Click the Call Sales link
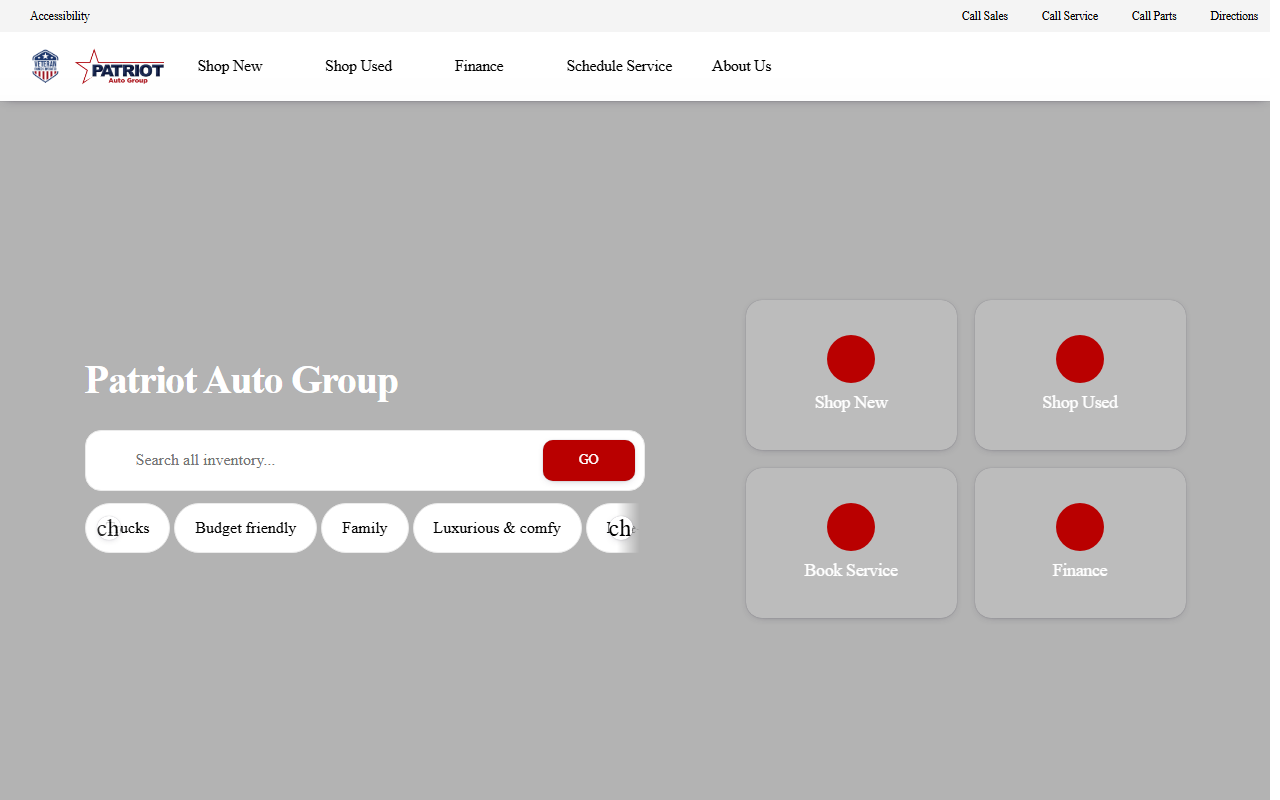The height and width of the screenshot is (800, 1280). pos(985,16)
